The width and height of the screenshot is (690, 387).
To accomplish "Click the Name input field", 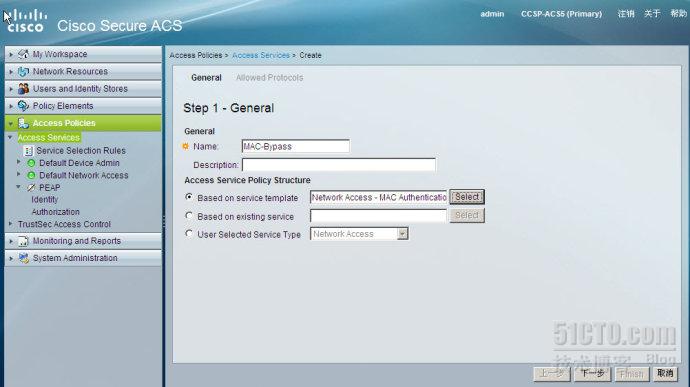I will pos(296,146).
